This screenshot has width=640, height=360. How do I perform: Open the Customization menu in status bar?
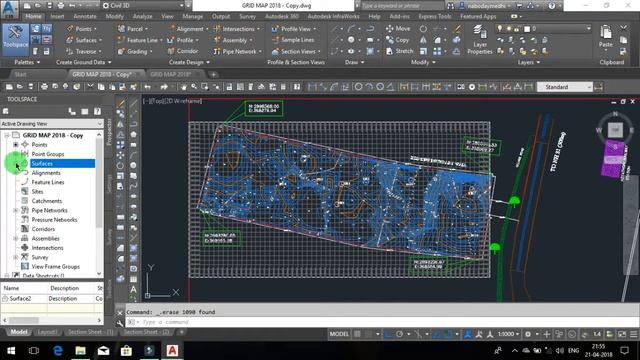pyautogui.click(x=633, y=334)
